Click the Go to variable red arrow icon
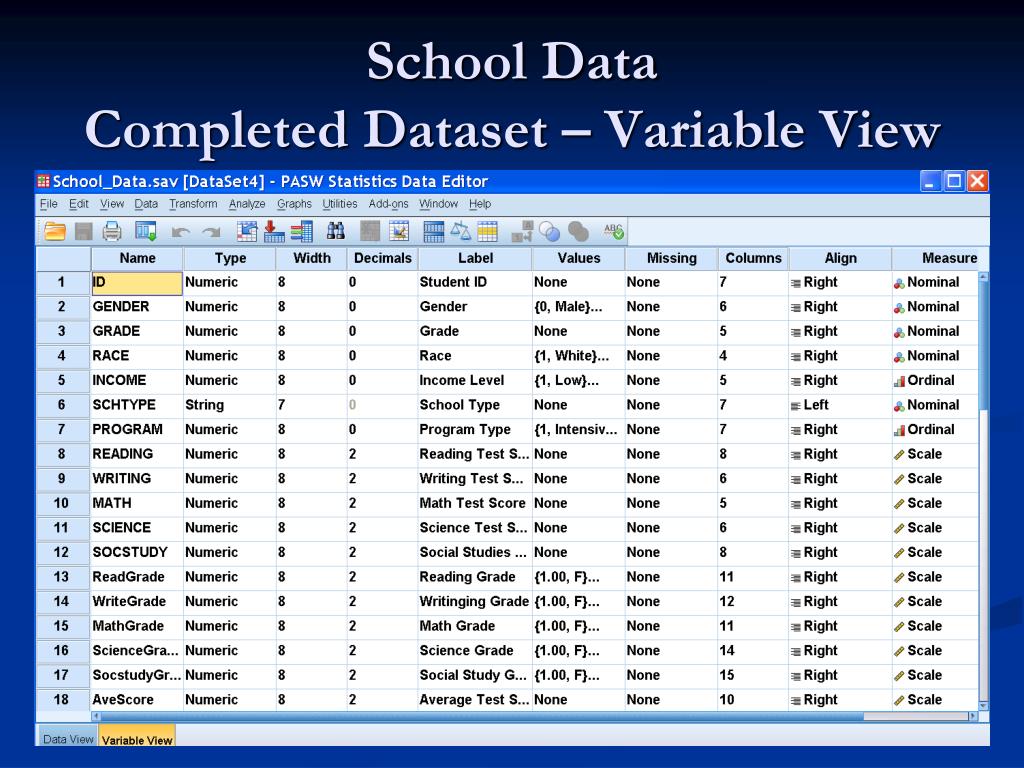Image resolution: width=1024 pixels, height=768 pixels. pos(274,231)
